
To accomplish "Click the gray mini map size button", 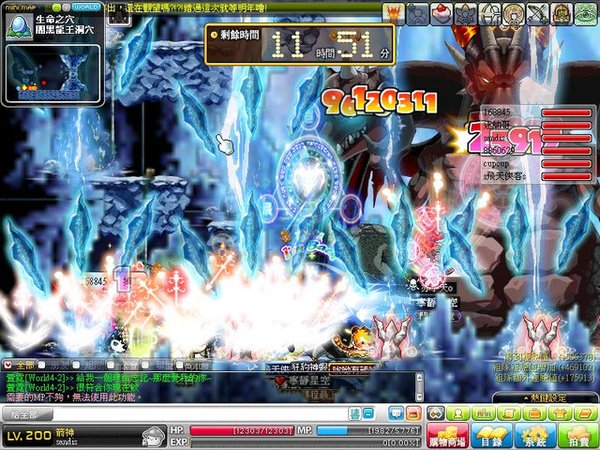I will pyautogui.click(x=66, y=7).
